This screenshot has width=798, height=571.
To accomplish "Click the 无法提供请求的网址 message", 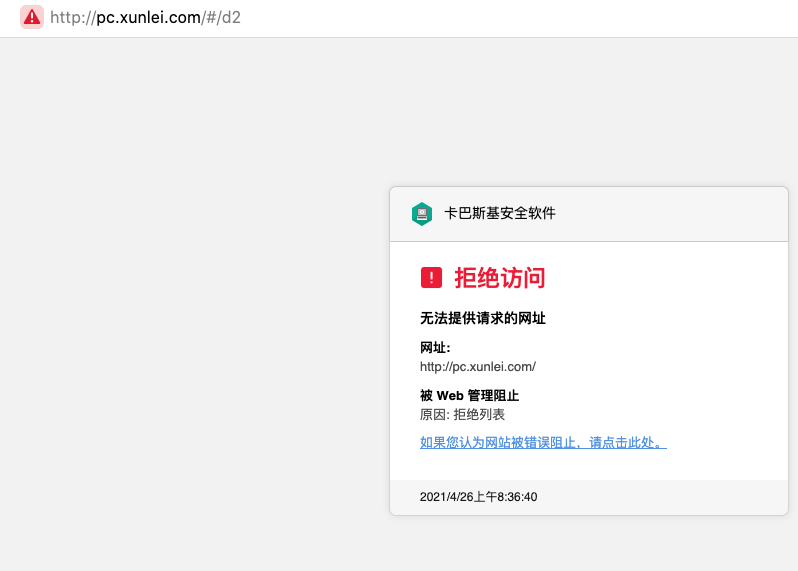I will click(482, 319).
